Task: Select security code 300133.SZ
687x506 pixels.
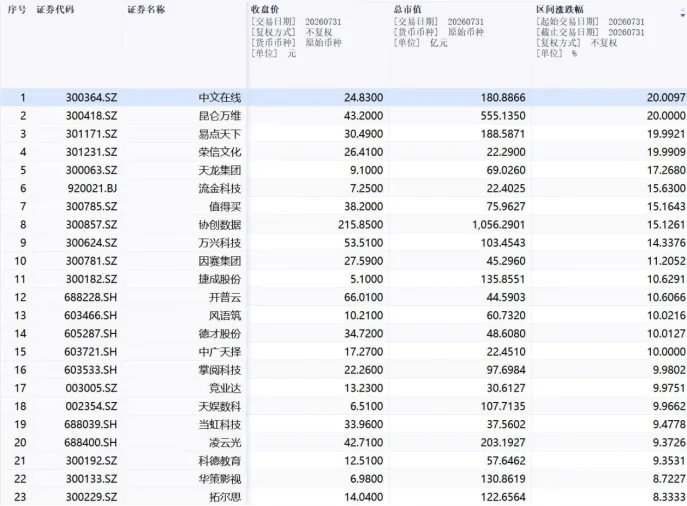Action: coord(92,479)
